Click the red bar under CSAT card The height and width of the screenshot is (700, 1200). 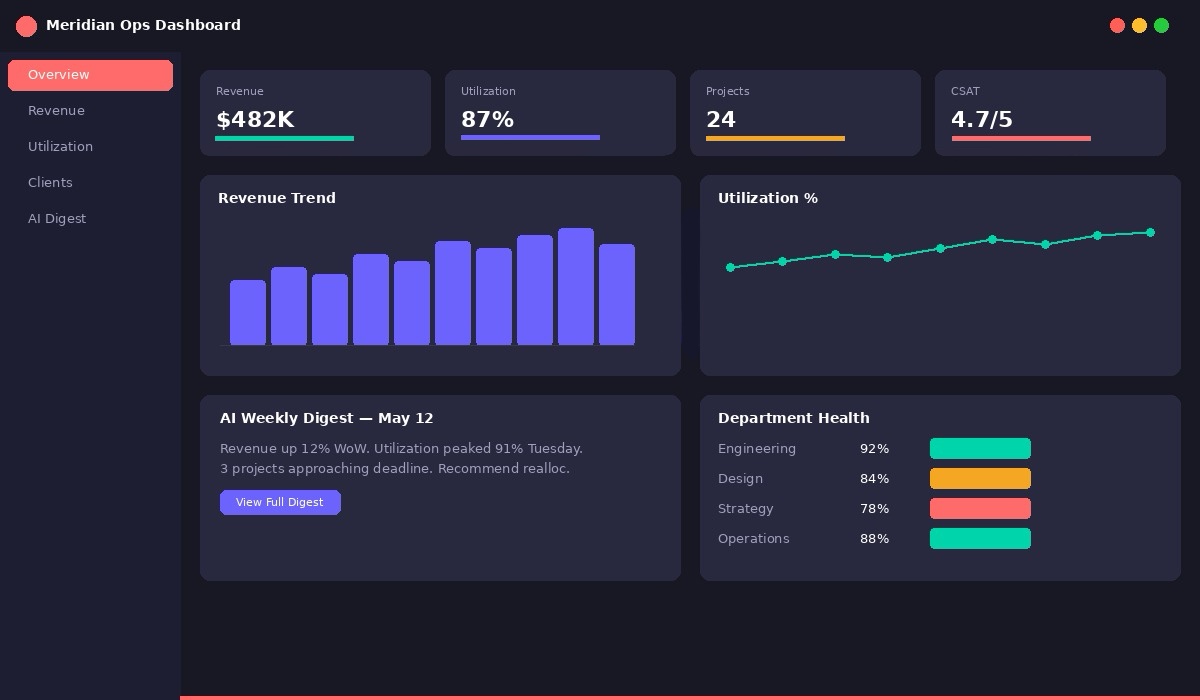click(1021, 138)
